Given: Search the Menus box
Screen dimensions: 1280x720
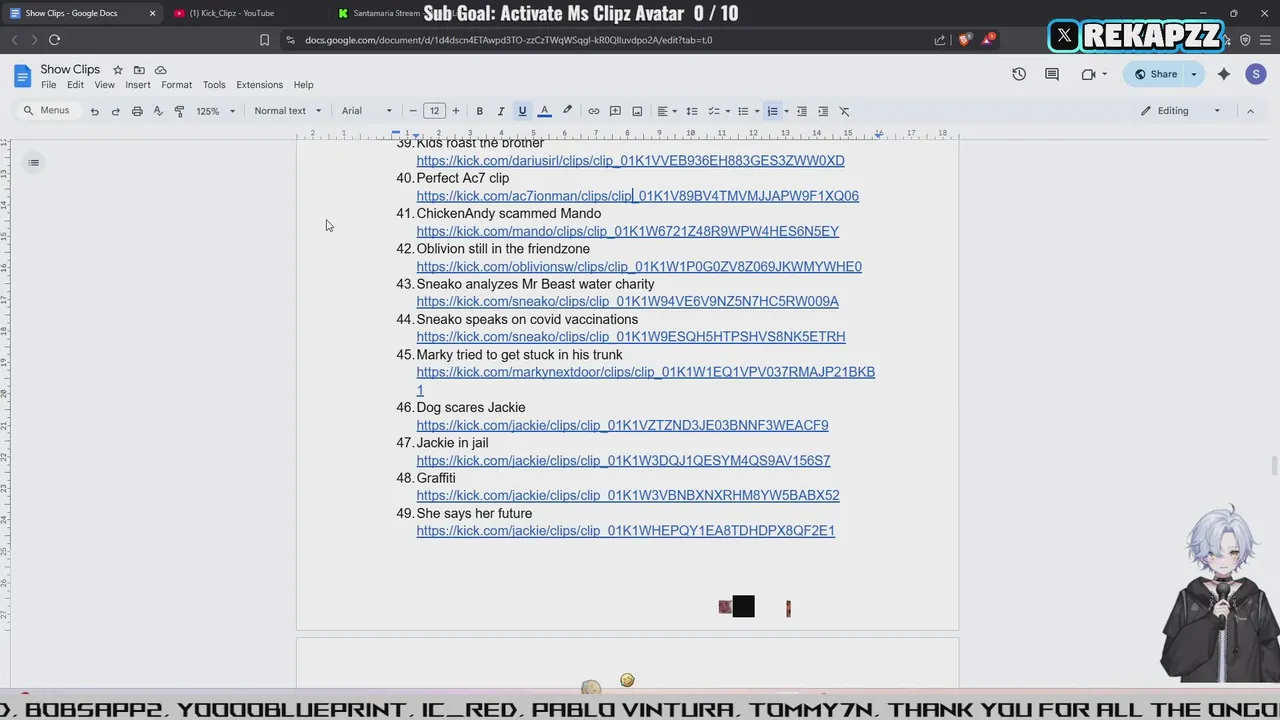Looking at the screenshot, I should tap(46, 110).
